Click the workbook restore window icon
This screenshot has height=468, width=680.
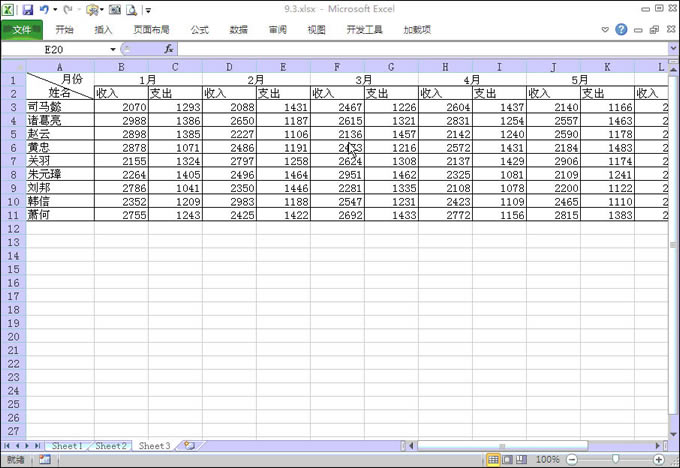654,29
